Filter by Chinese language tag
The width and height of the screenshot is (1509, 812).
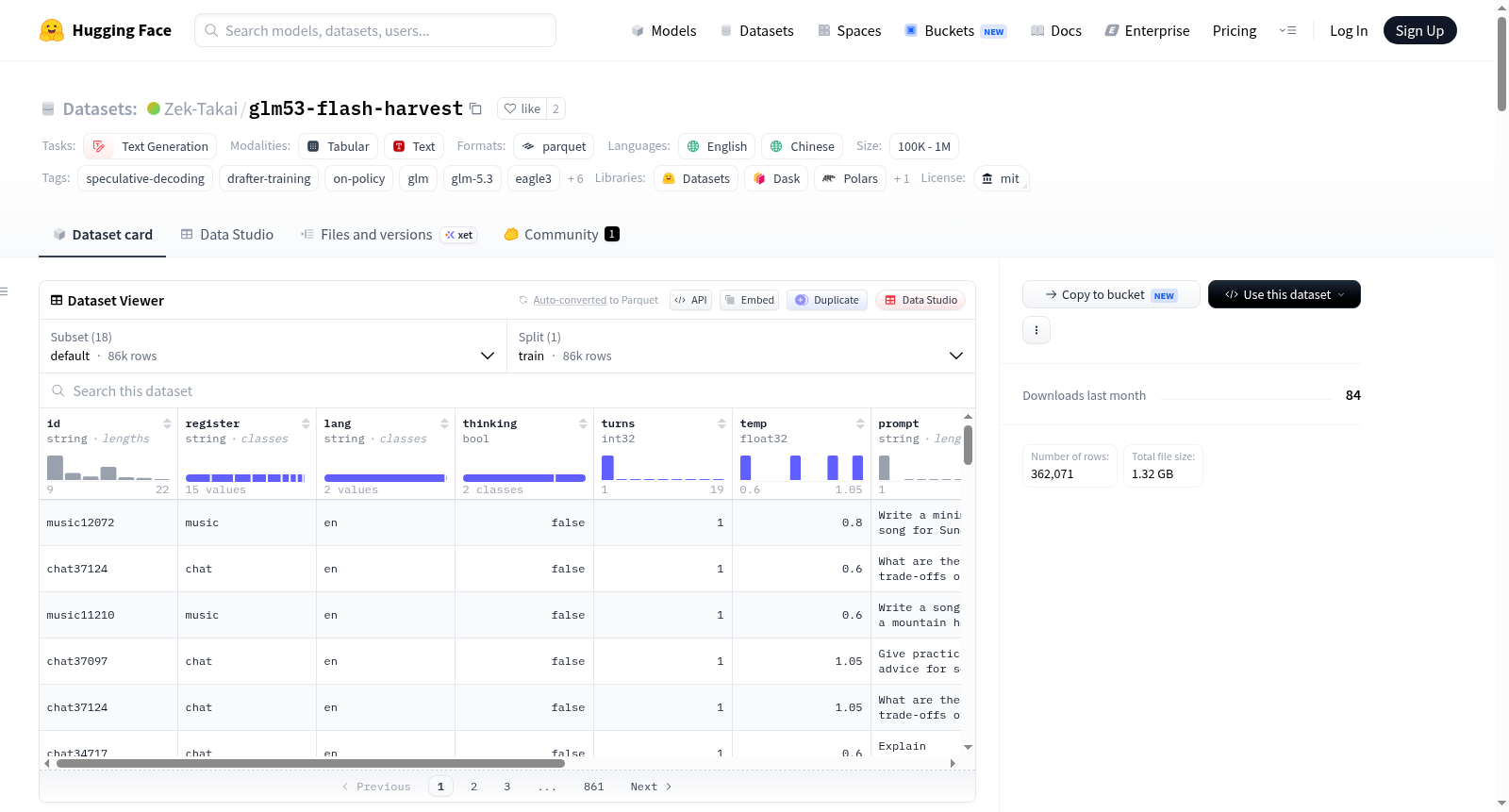click(802, 146)
